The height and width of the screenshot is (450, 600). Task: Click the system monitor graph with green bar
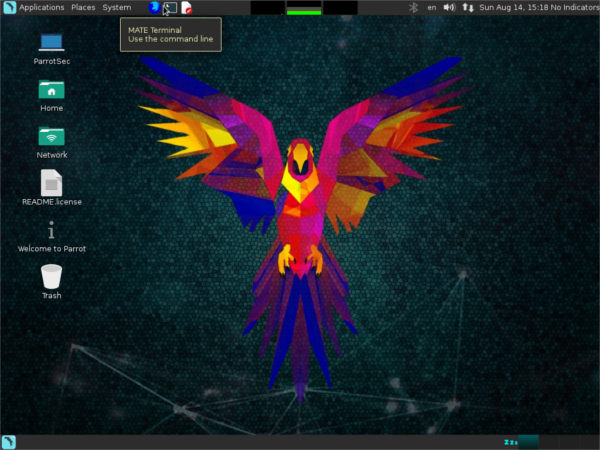(x=304, y=8)
